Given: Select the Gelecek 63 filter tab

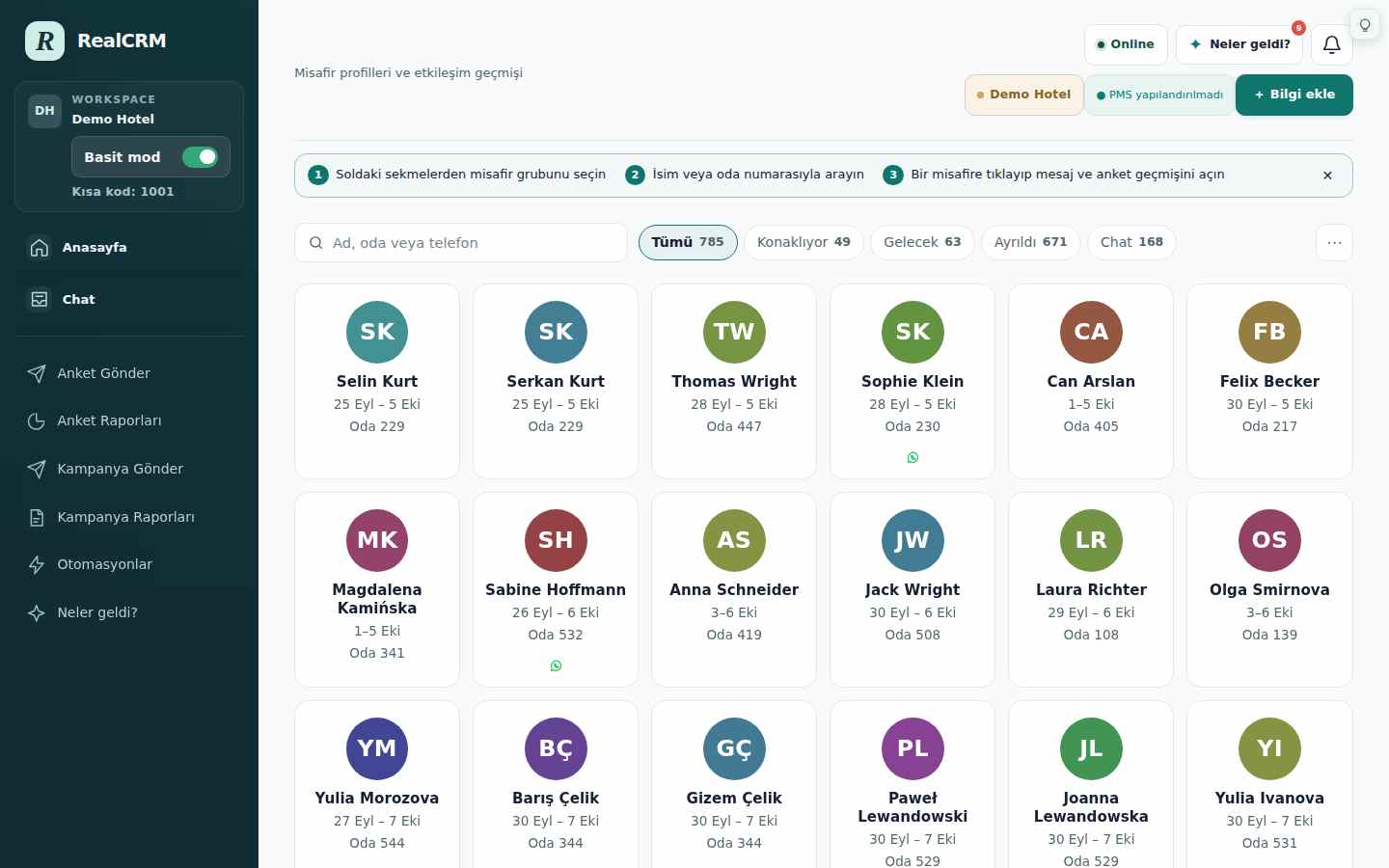Looking at the screenshot, I should click(x=922, y=242).
